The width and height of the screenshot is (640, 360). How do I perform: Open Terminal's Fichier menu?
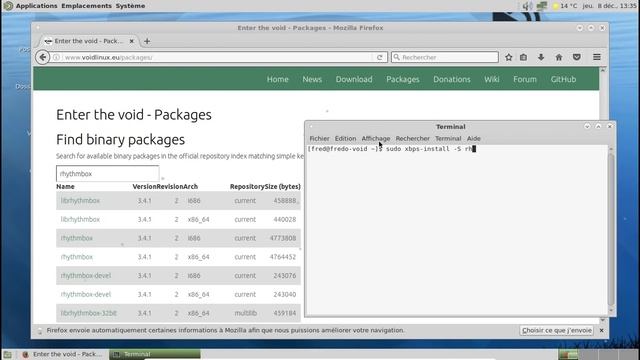(x=319, y=138)
